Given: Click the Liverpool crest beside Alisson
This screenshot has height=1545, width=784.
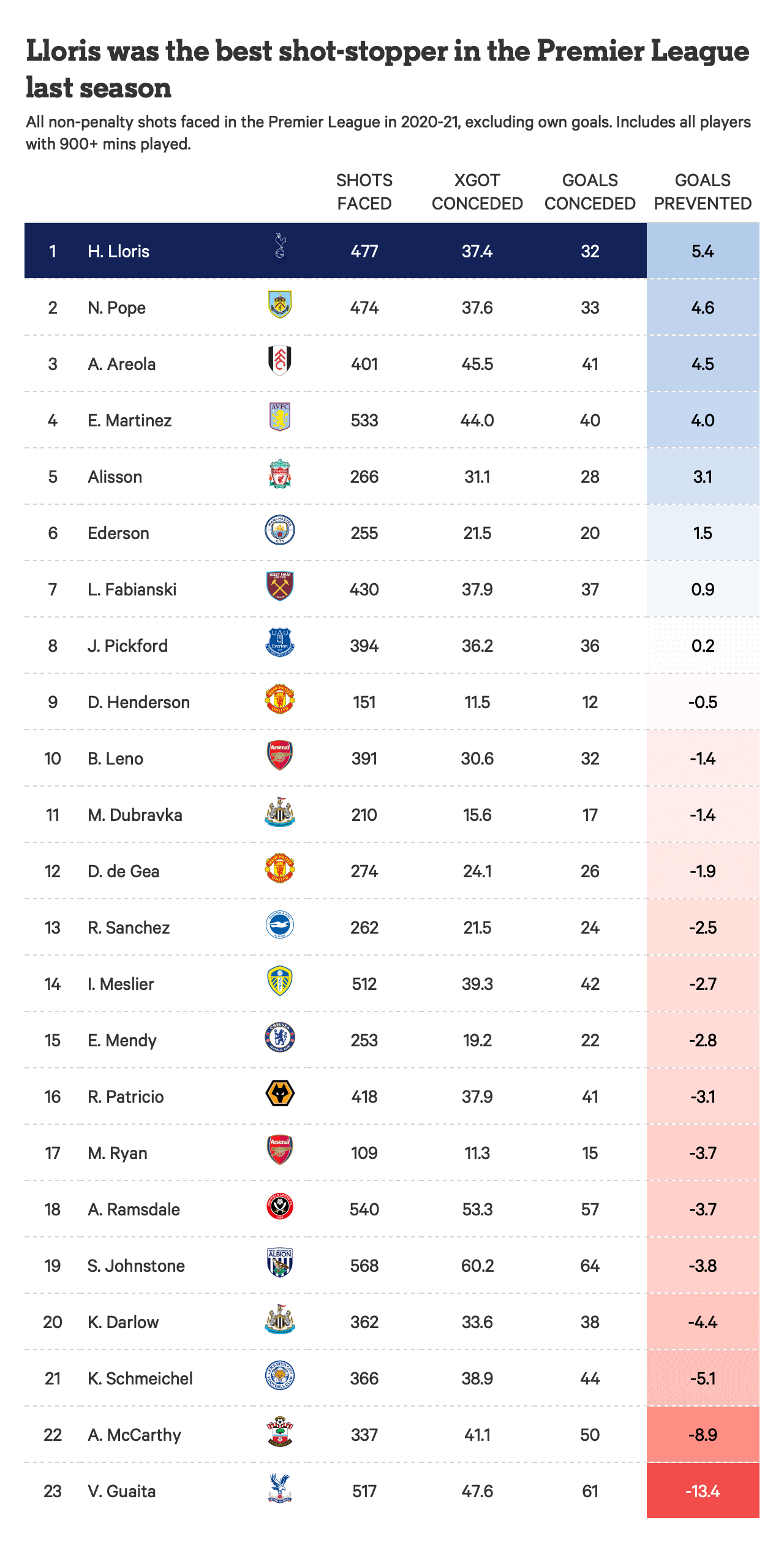Looking at the screenshot, I should pyautogui.click(x=280, y=474).
